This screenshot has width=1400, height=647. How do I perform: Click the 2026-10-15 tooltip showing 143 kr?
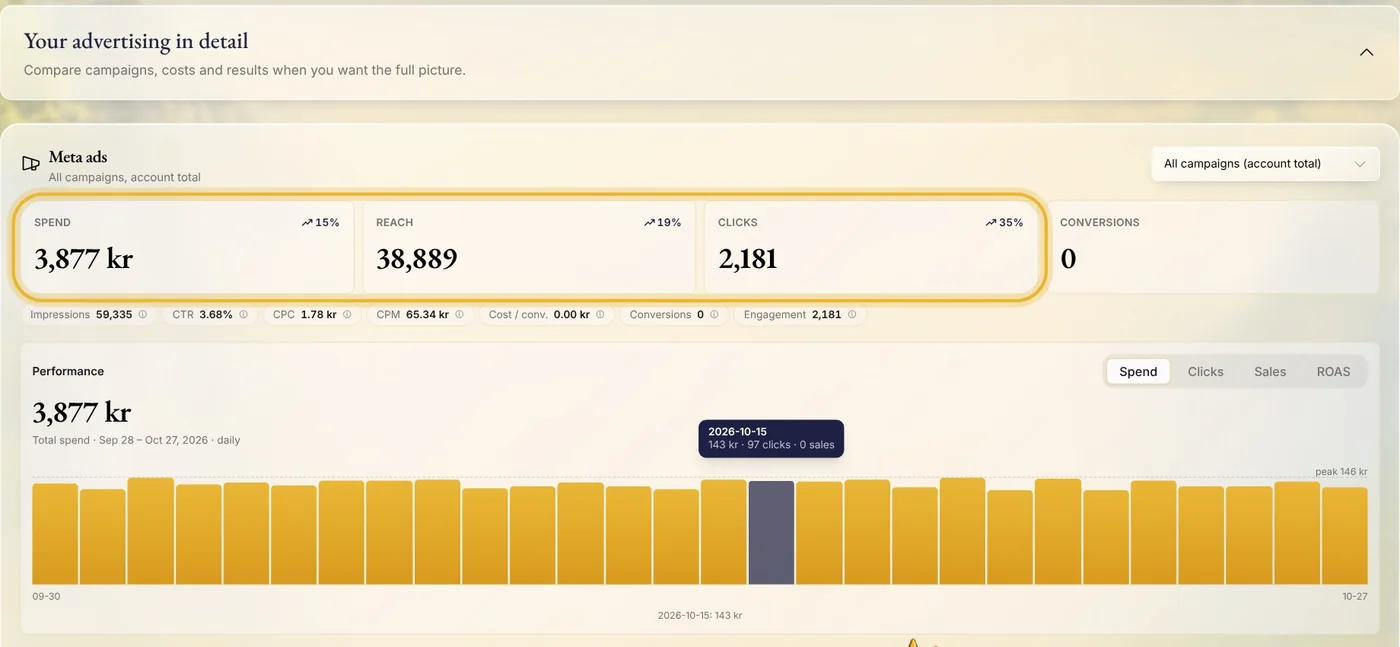[x=771, y=439]
